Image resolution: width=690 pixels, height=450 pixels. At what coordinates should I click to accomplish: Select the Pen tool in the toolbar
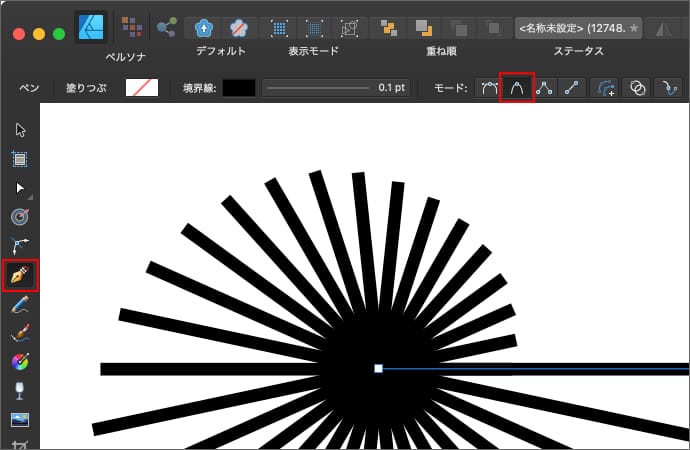click(x=19, y=274)
